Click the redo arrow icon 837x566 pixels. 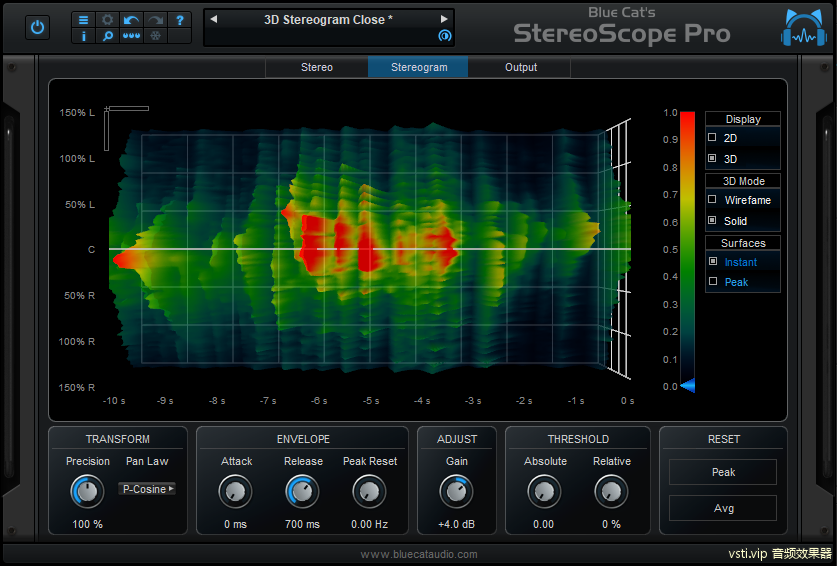point(155,20)
